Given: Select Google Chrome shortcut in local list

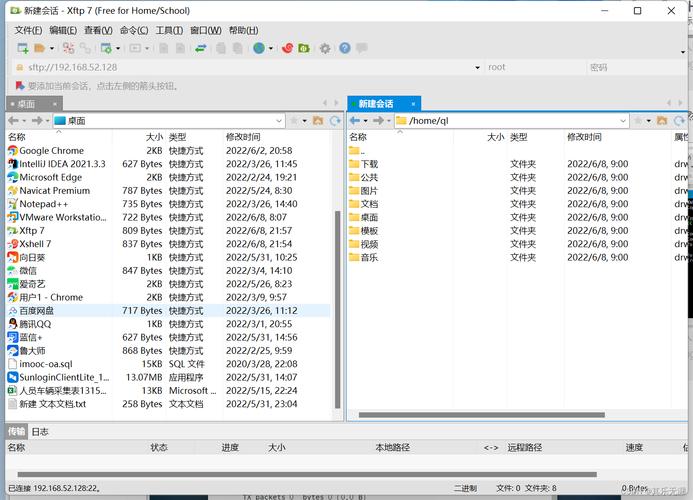Looking at the screenshot, I should point(168,151).
